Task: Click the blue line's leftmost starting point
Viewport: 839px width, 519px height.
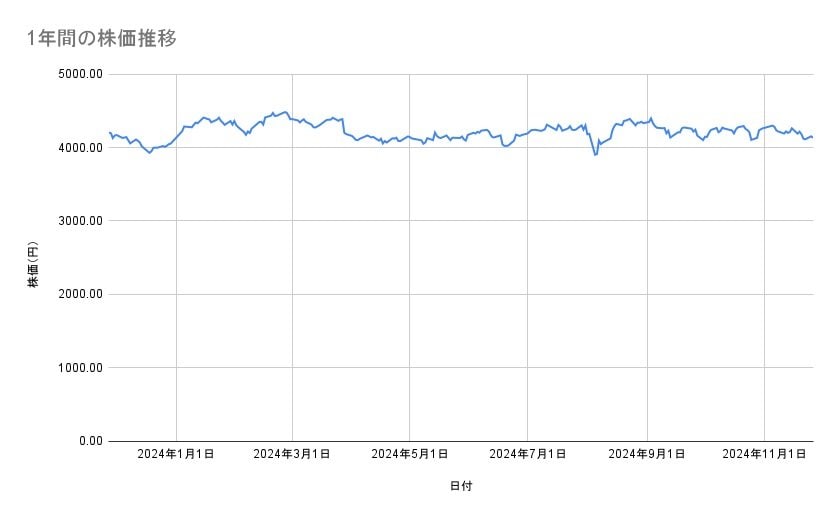Action: (110, 132)
